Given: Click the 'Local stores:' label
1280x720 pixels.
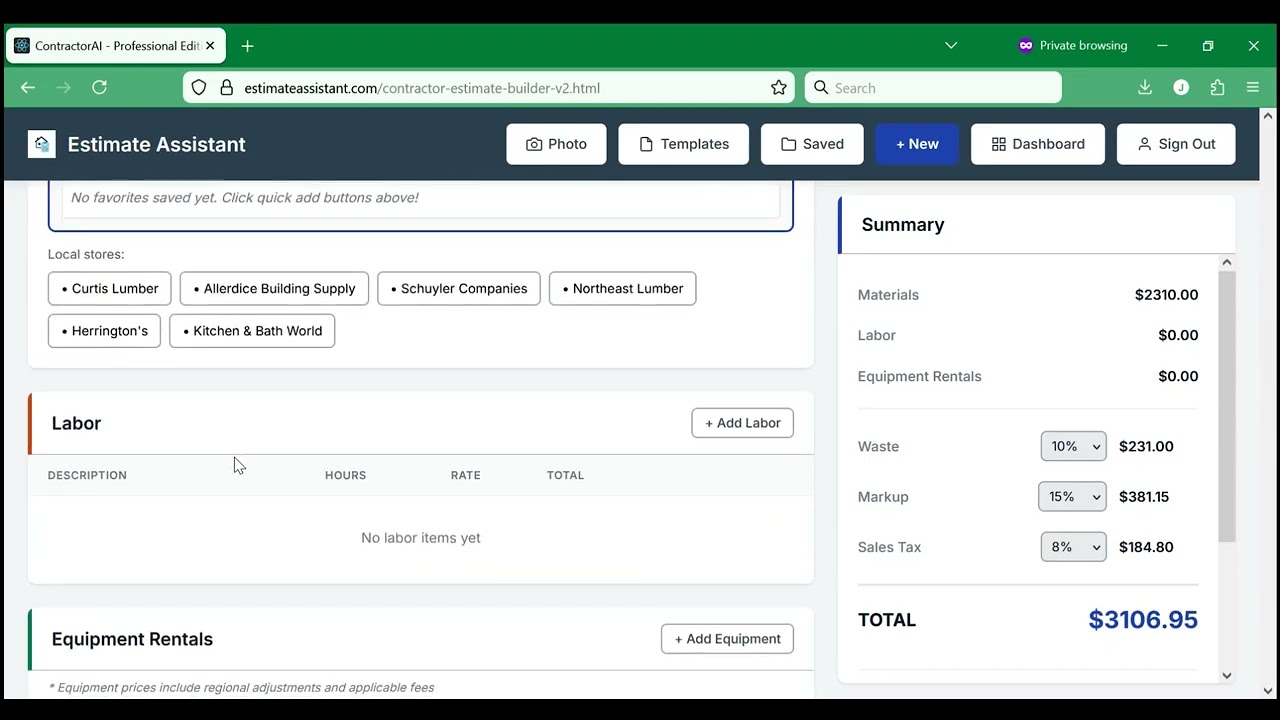Looking at the screenshot, I should pos(86,255).
